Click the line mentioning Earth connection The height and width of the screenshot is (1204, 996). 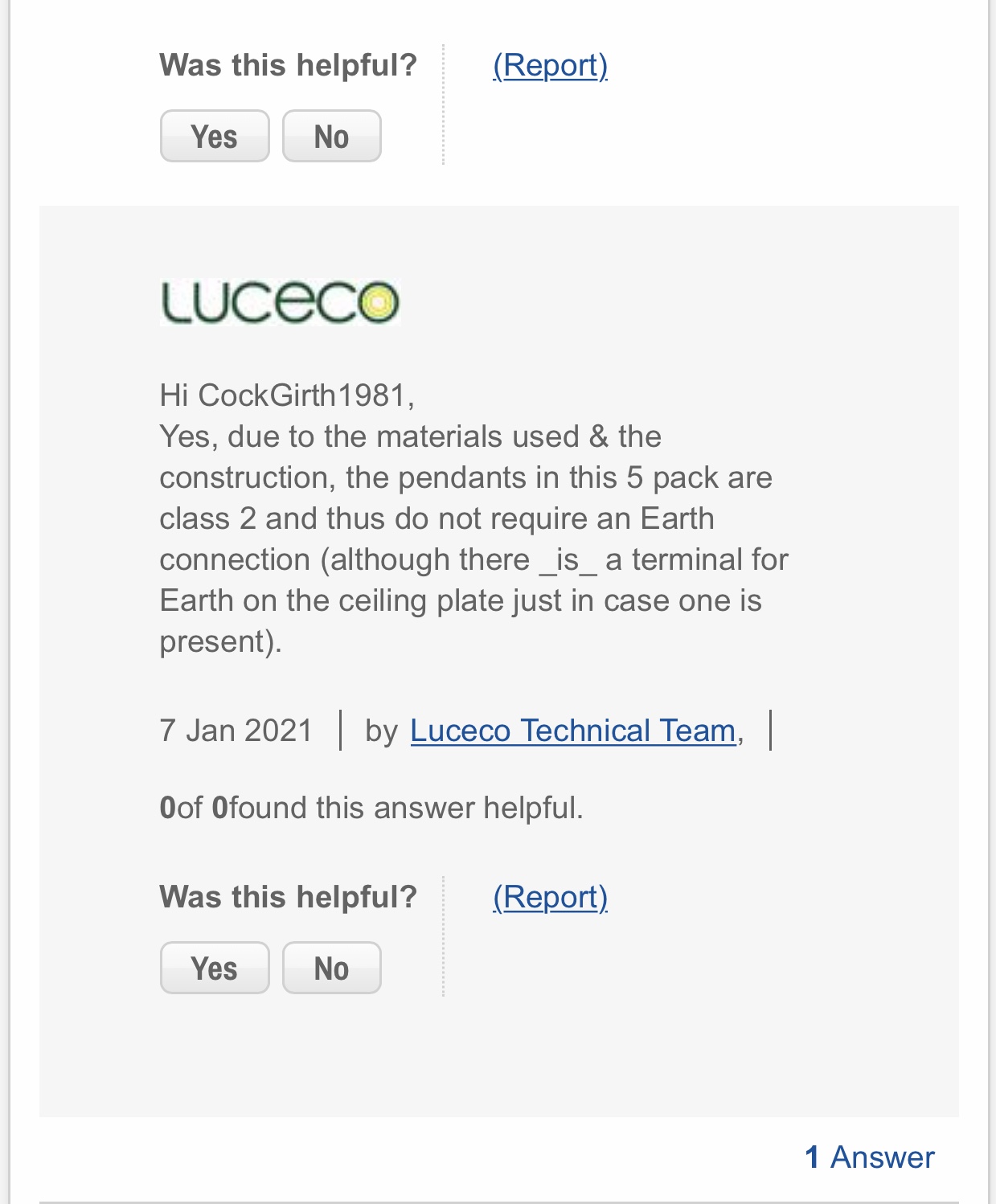(x=437, y=518)
